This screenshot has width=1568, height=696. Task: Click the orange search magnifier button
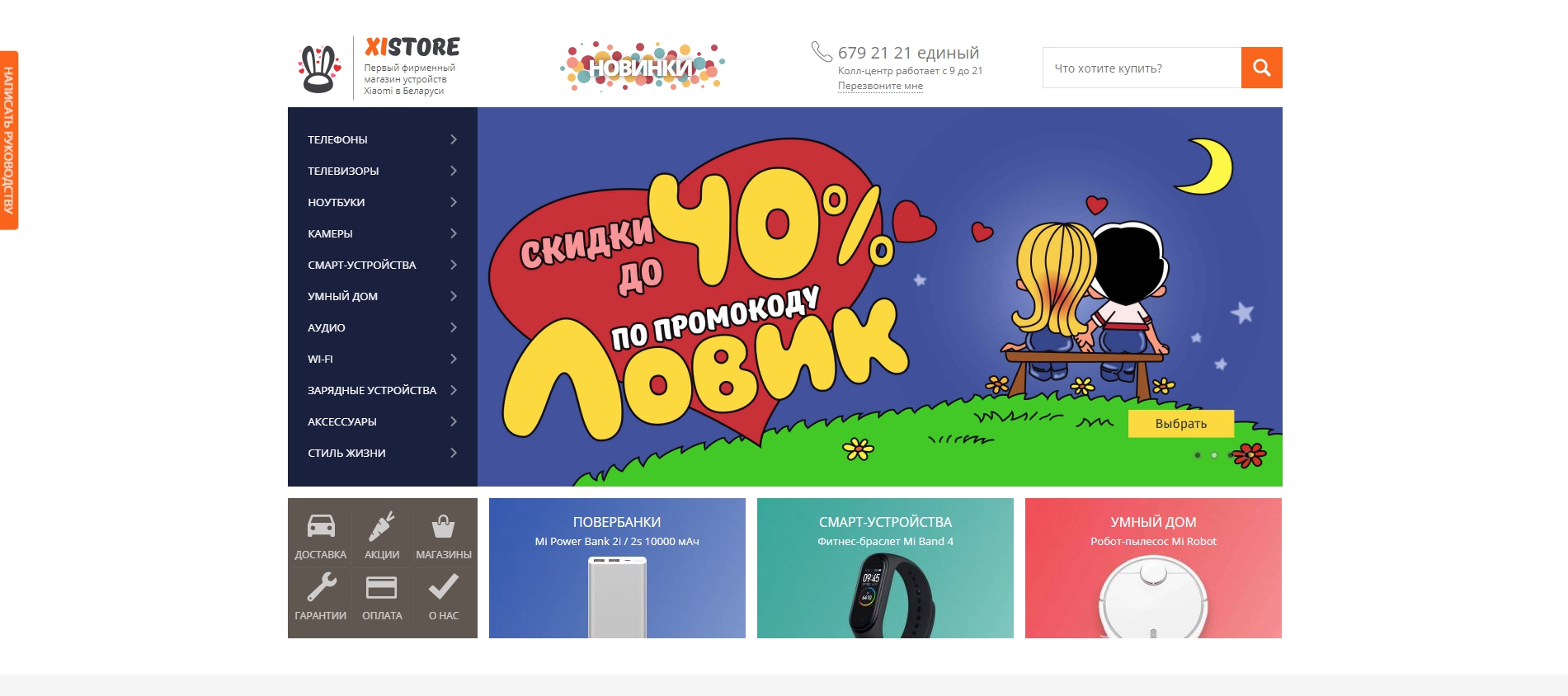click(x=1261, y=68)
